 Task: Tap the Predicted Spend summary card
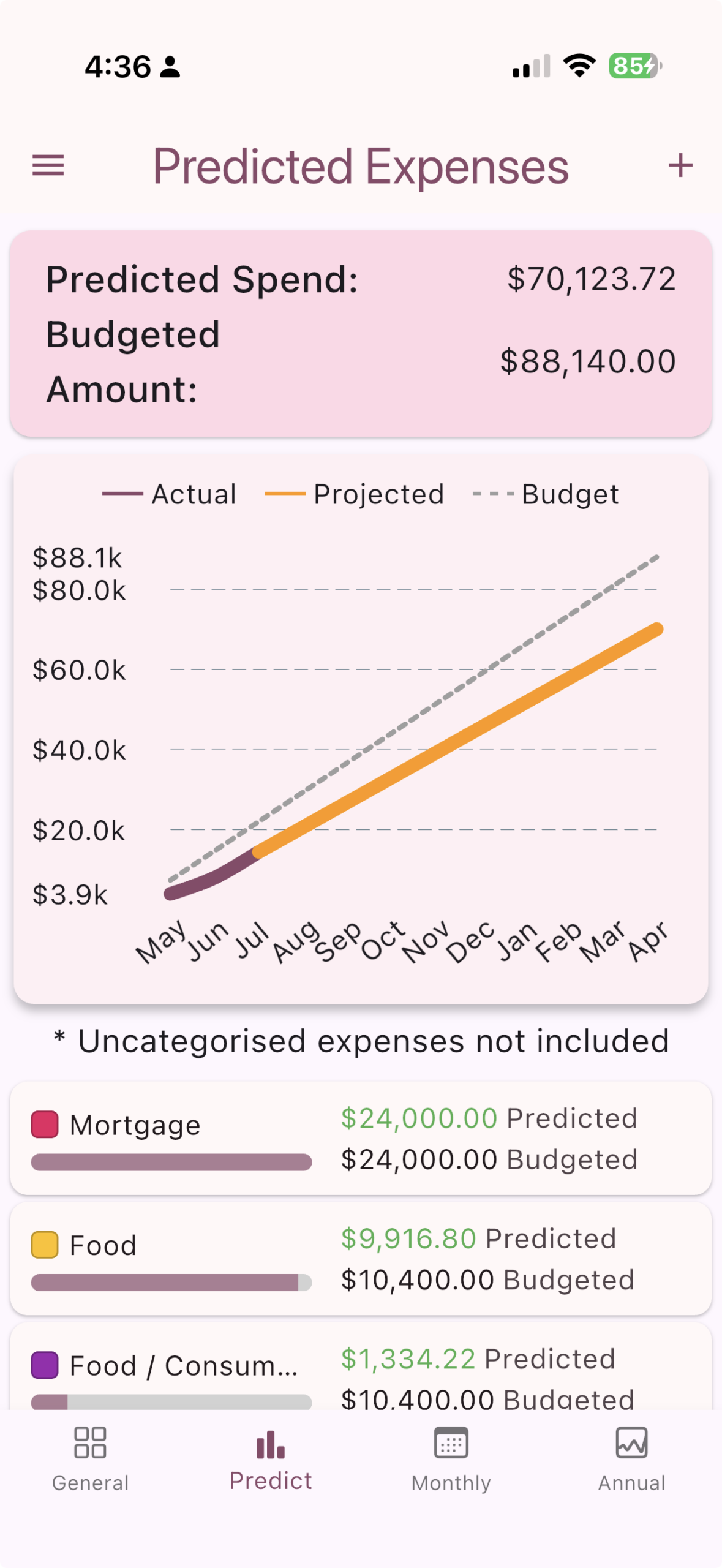click(361, 334)
